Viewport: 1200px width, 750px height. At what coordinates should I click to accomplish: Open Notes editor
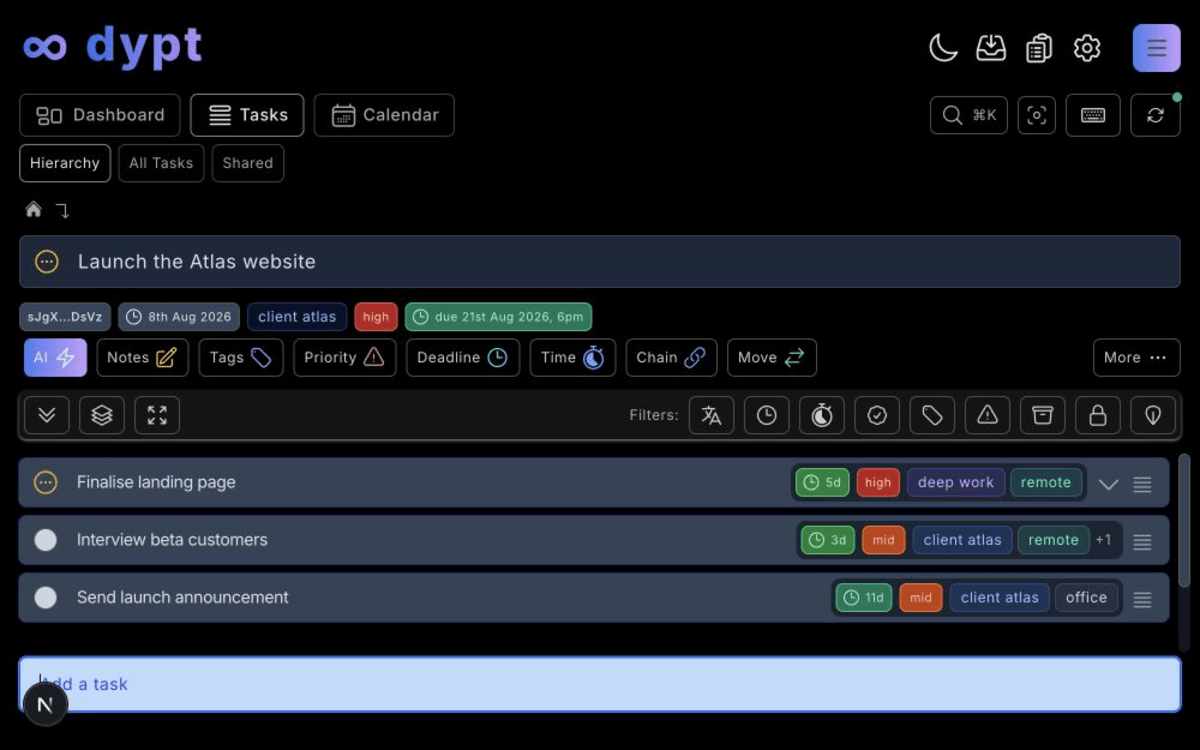[x=142, y=358]
